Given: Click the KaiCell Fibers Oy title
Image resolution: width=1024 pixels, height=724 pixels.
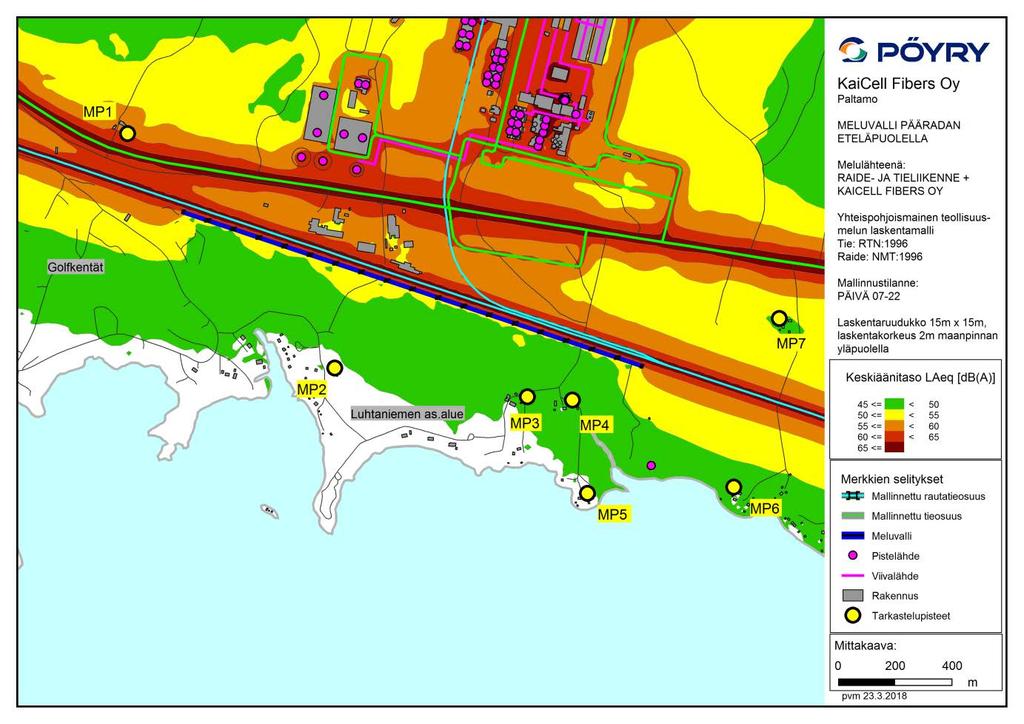Looking at the screenshot, I should click(x=899, y=84).
